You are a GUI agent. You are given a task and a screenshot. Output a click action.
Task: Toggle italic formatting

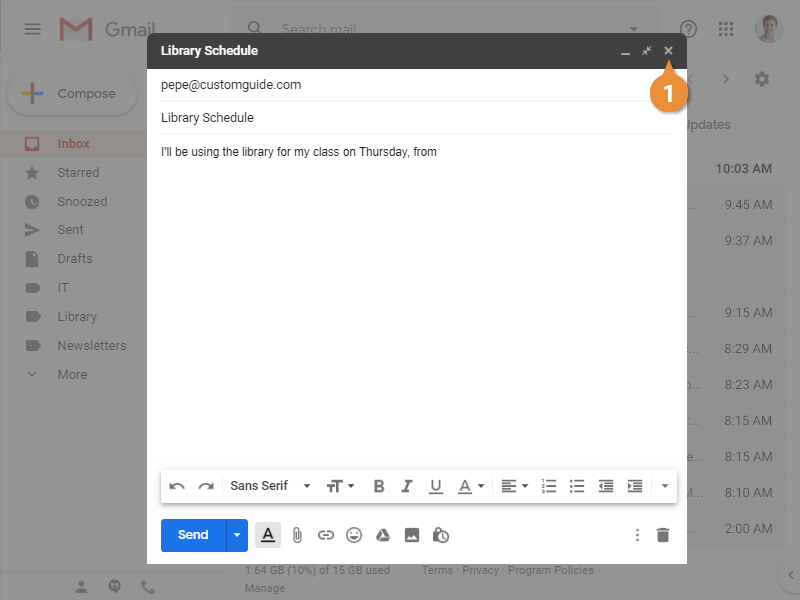click(407, 486)
